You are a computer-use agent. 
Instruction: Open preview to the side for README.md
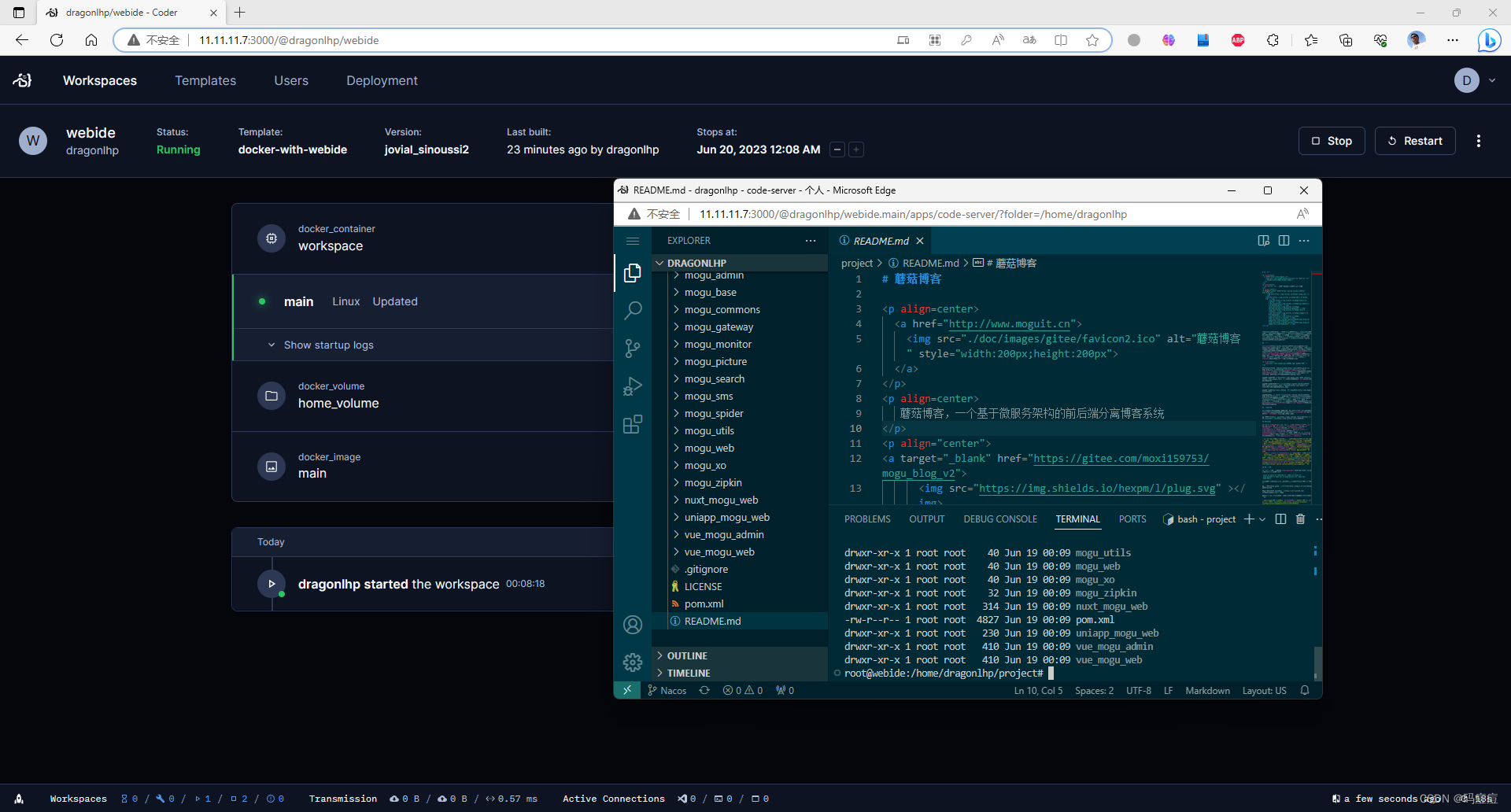pyautogui.click(x=1264, y=241)
